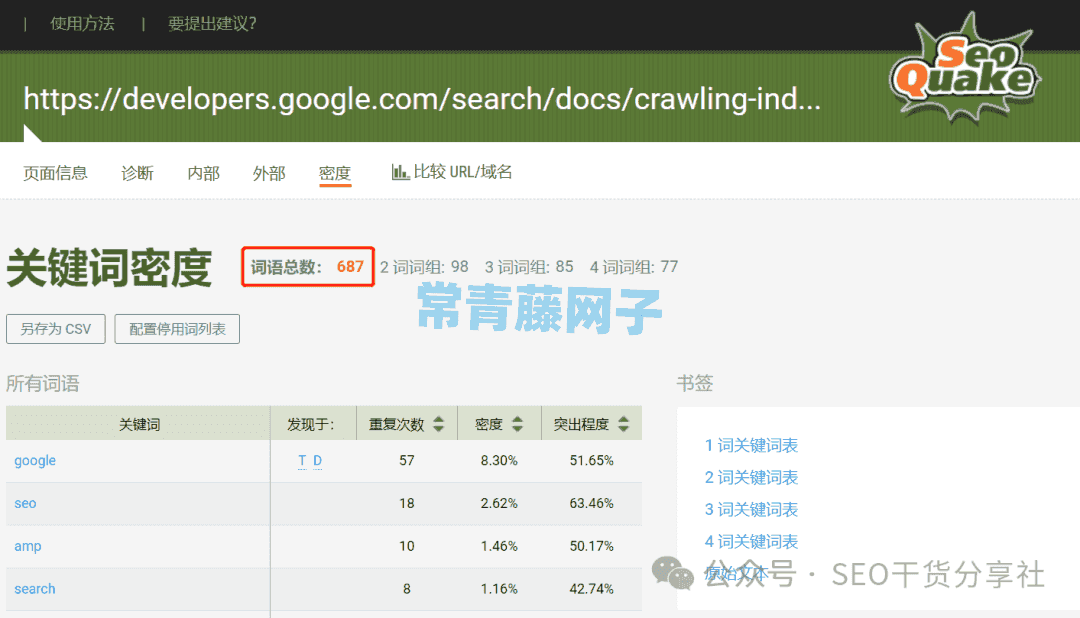This screenshot has height=618, width=1080.
Task: Click the 4 词词组: 77 text
Action: click(x=634, y=267)
